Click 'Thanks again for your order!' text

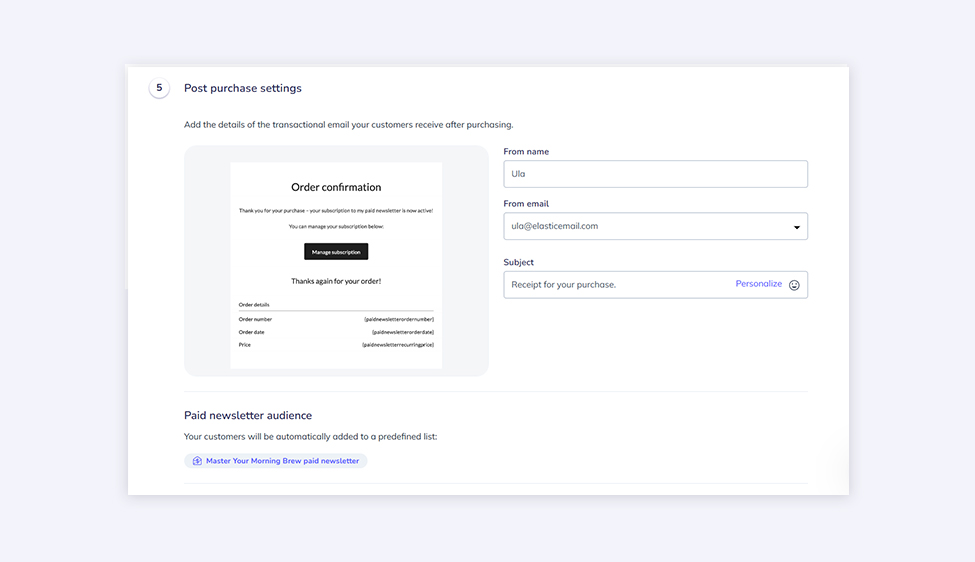tap(336, 281)
